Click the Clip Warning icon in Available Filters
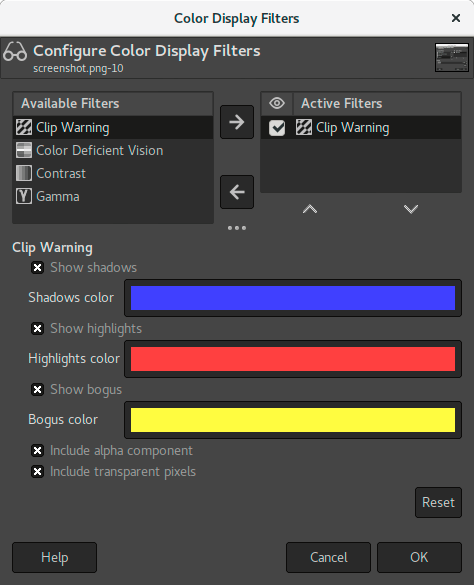The image size is (474, 585). click(x=24, y=127)
